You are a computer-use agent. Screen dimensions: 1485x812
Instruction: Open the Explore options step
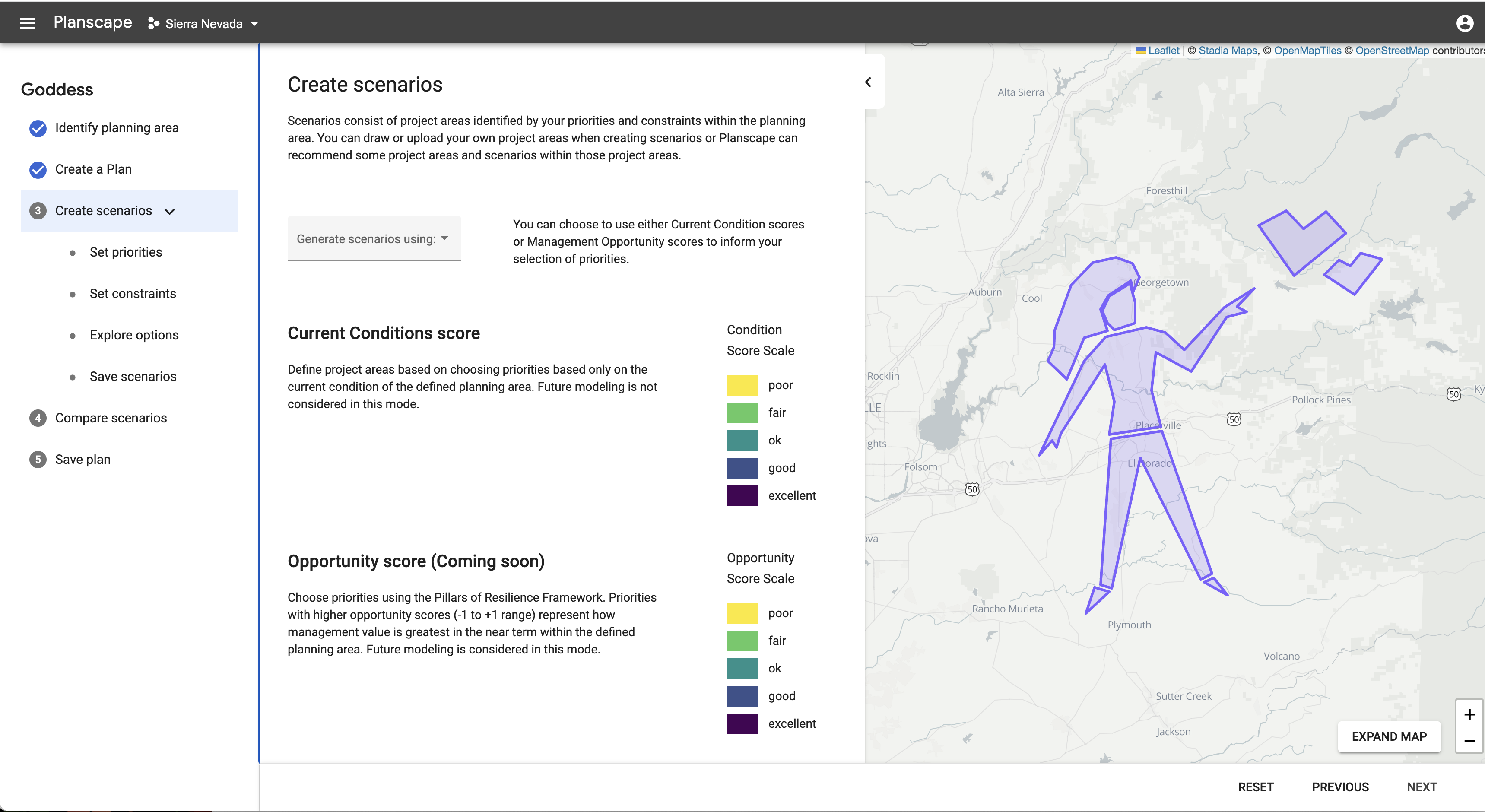pyautogui.click(x=134, y=334)
